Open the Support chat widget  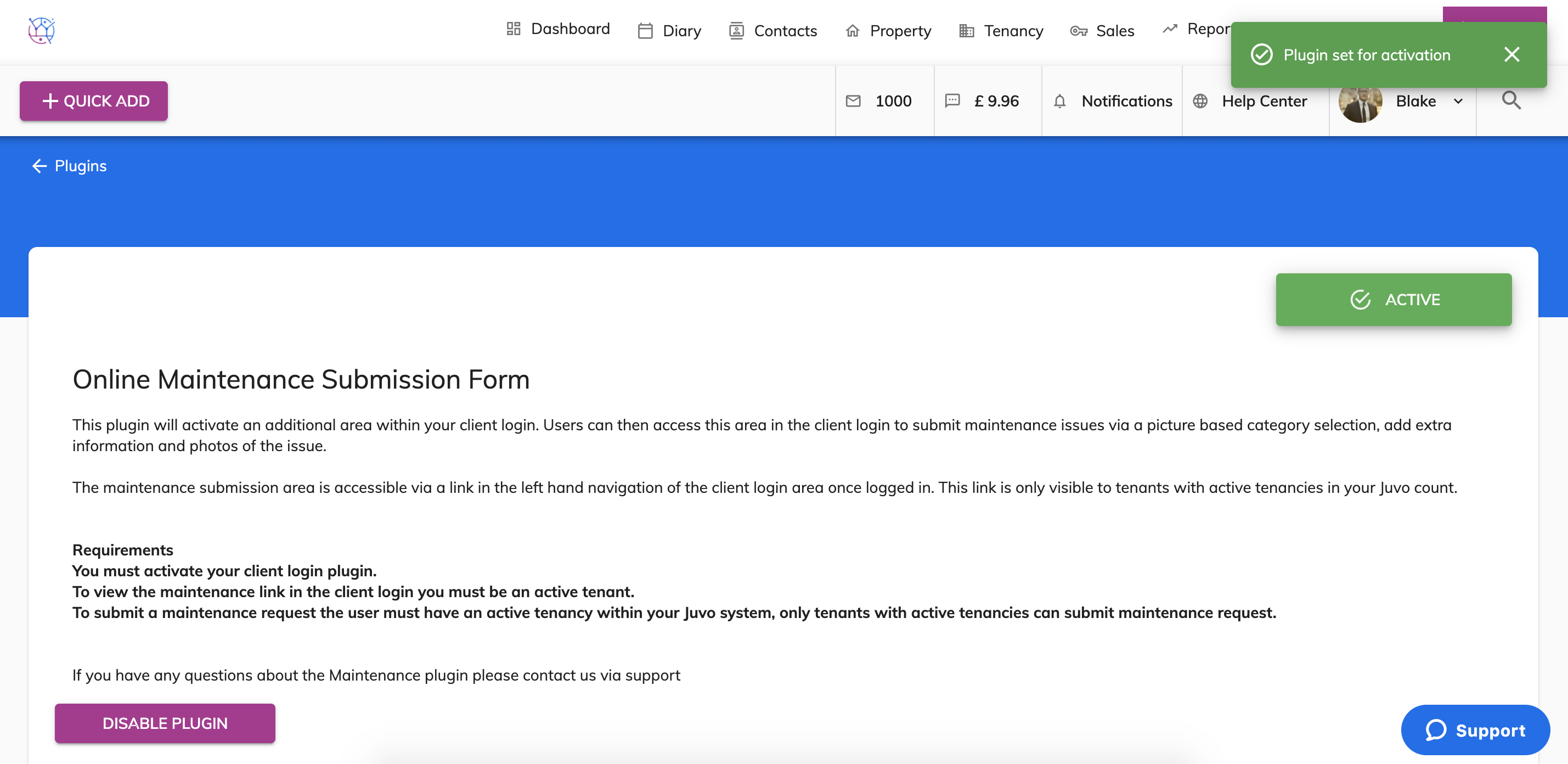tap(1475, 730)
